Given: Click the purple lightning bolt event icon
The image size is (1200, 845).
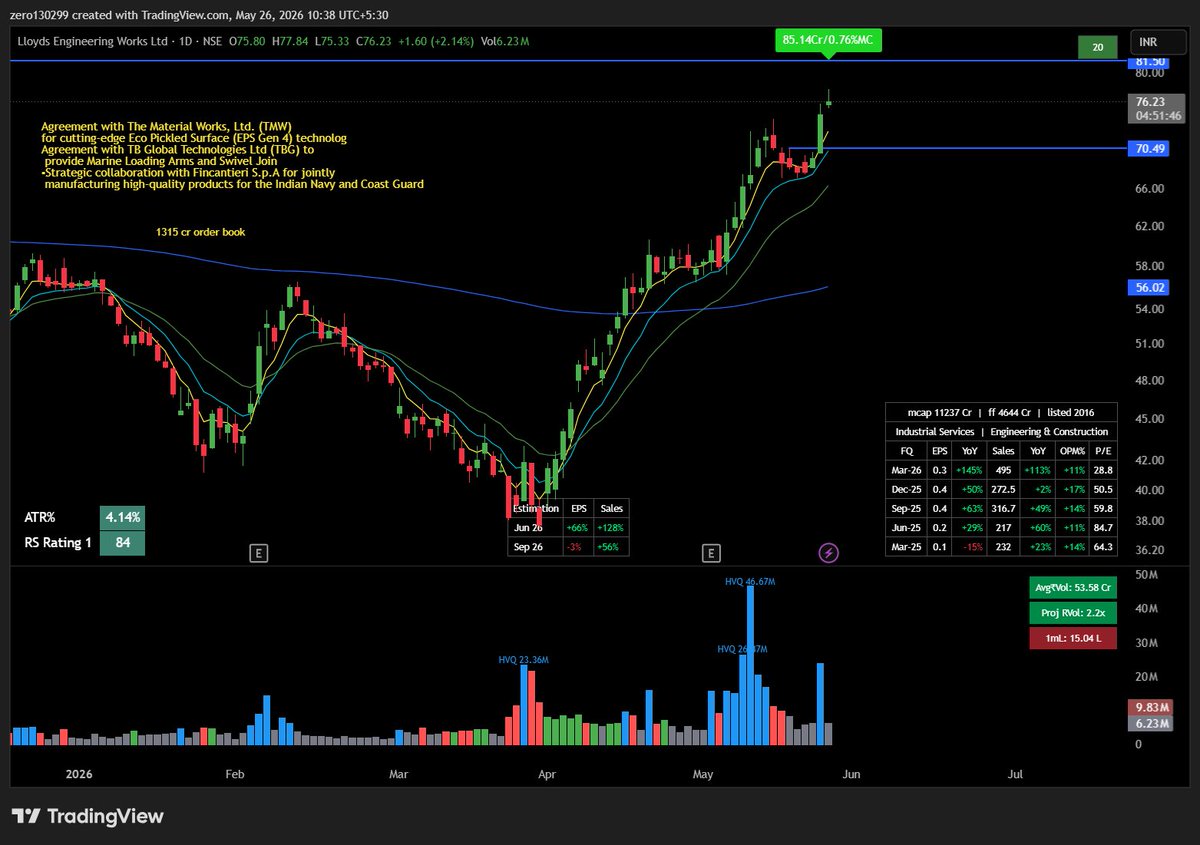Looking at the screenshot, I should click(828, 552).
